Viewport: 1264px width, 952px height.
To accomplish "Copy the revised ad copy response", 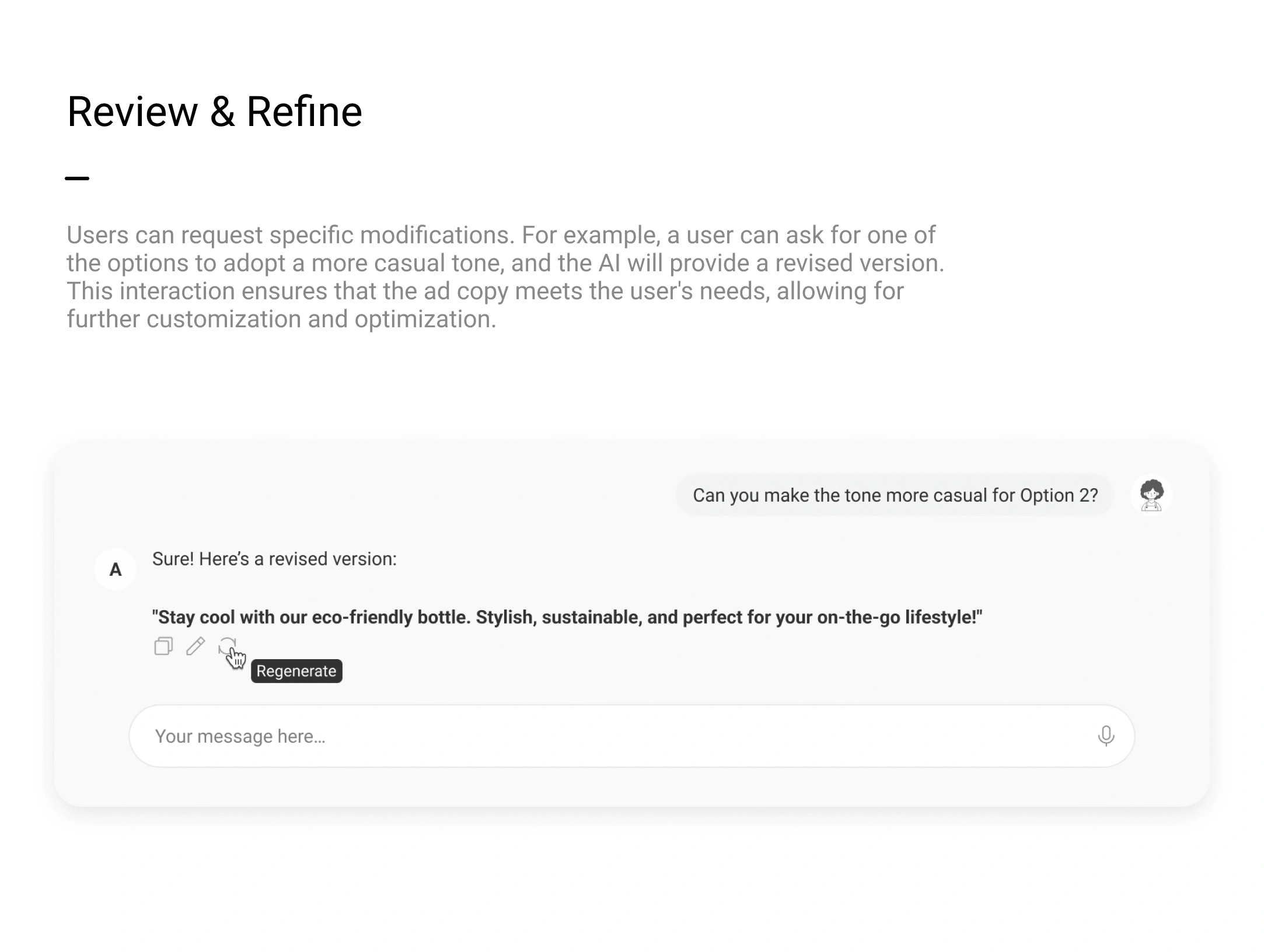I will [163, 646].
